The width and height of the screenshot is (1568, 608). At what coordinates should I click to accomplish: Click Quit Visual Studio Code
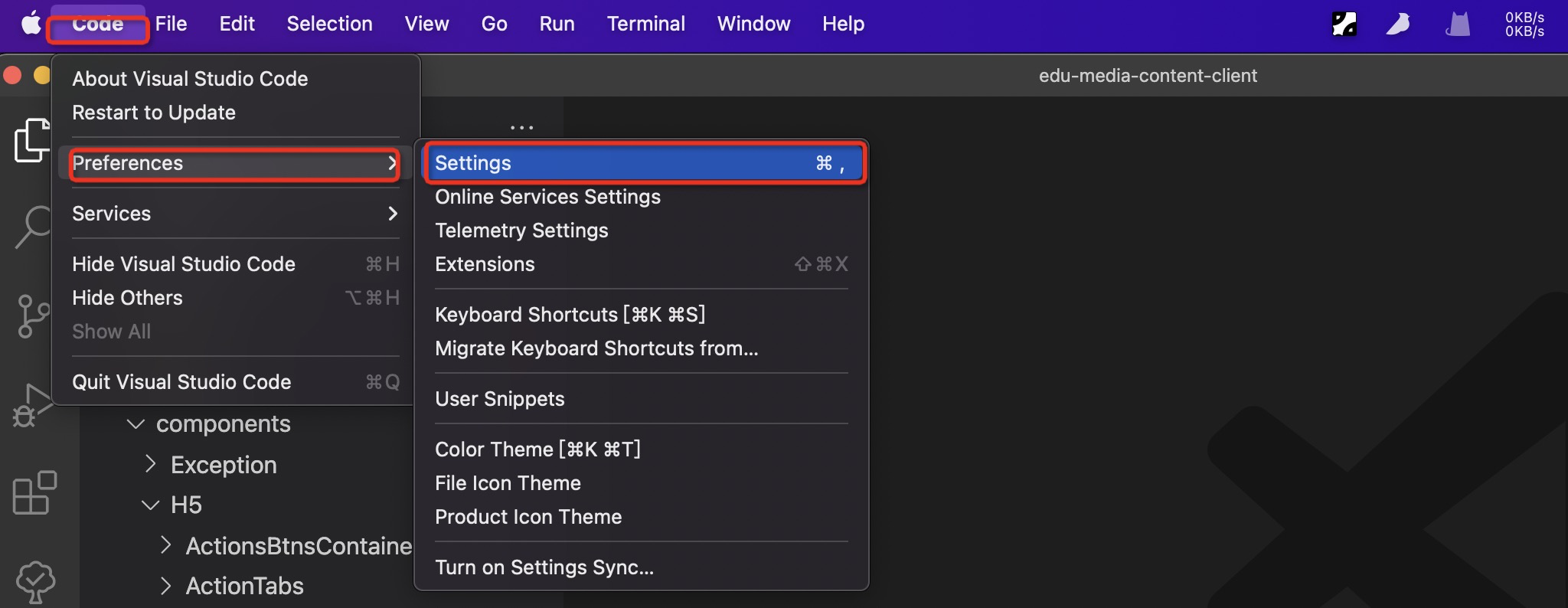(x=181, y=382)
